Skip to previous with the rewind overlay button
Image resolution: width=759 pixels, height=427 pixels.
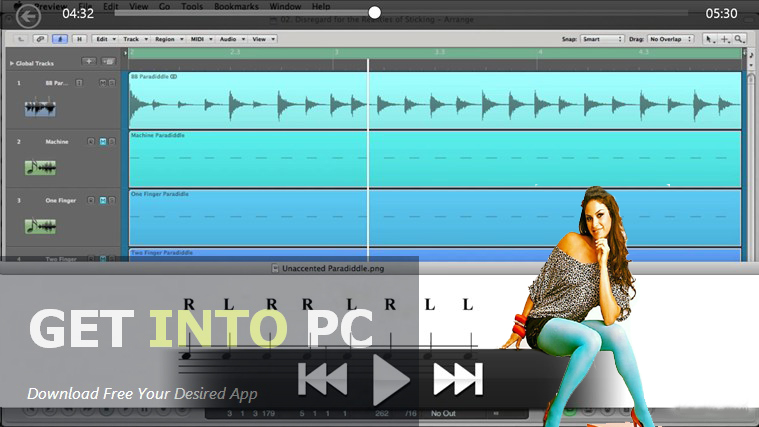[323, 379]
